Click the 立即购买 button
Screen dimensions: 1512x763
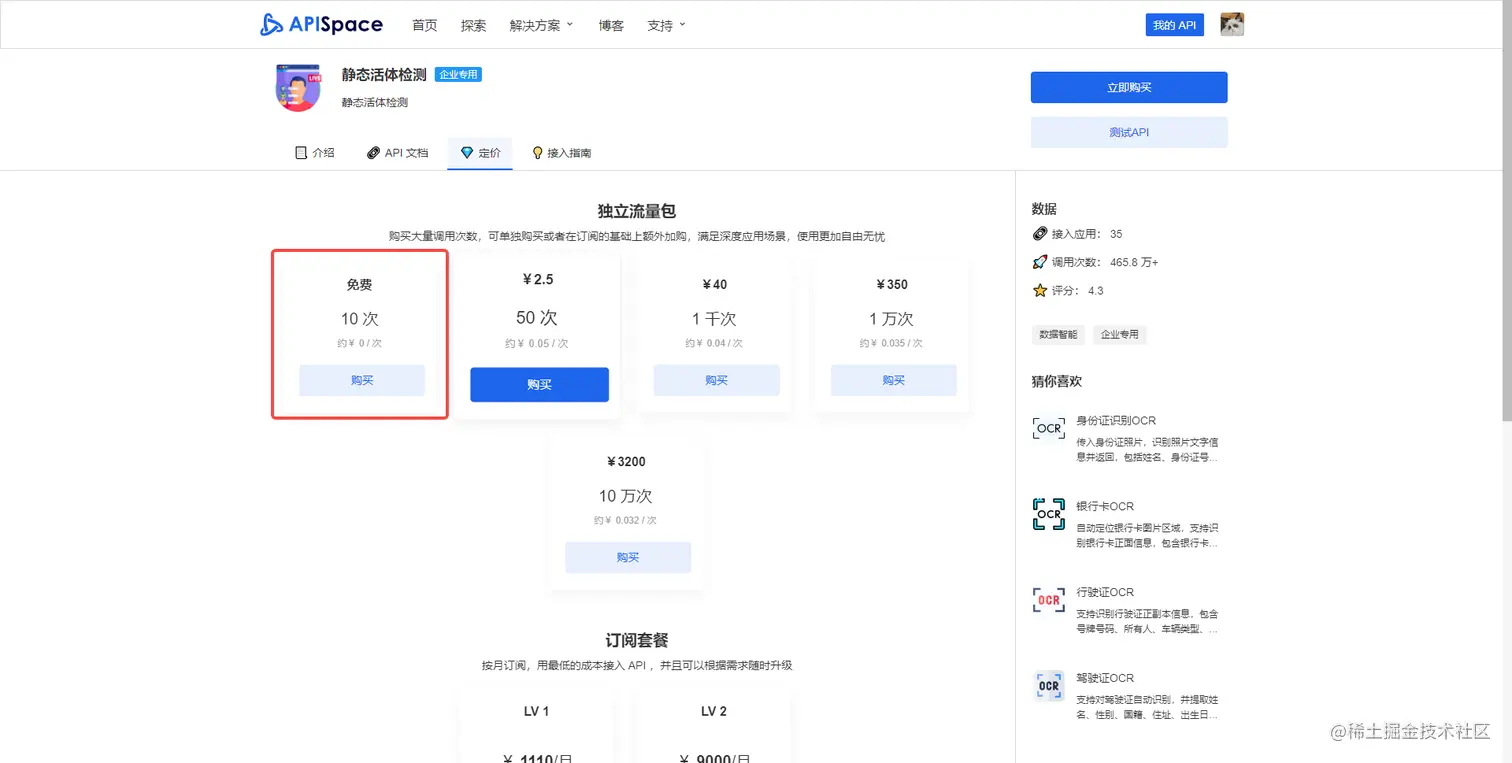click(1129, 87)
